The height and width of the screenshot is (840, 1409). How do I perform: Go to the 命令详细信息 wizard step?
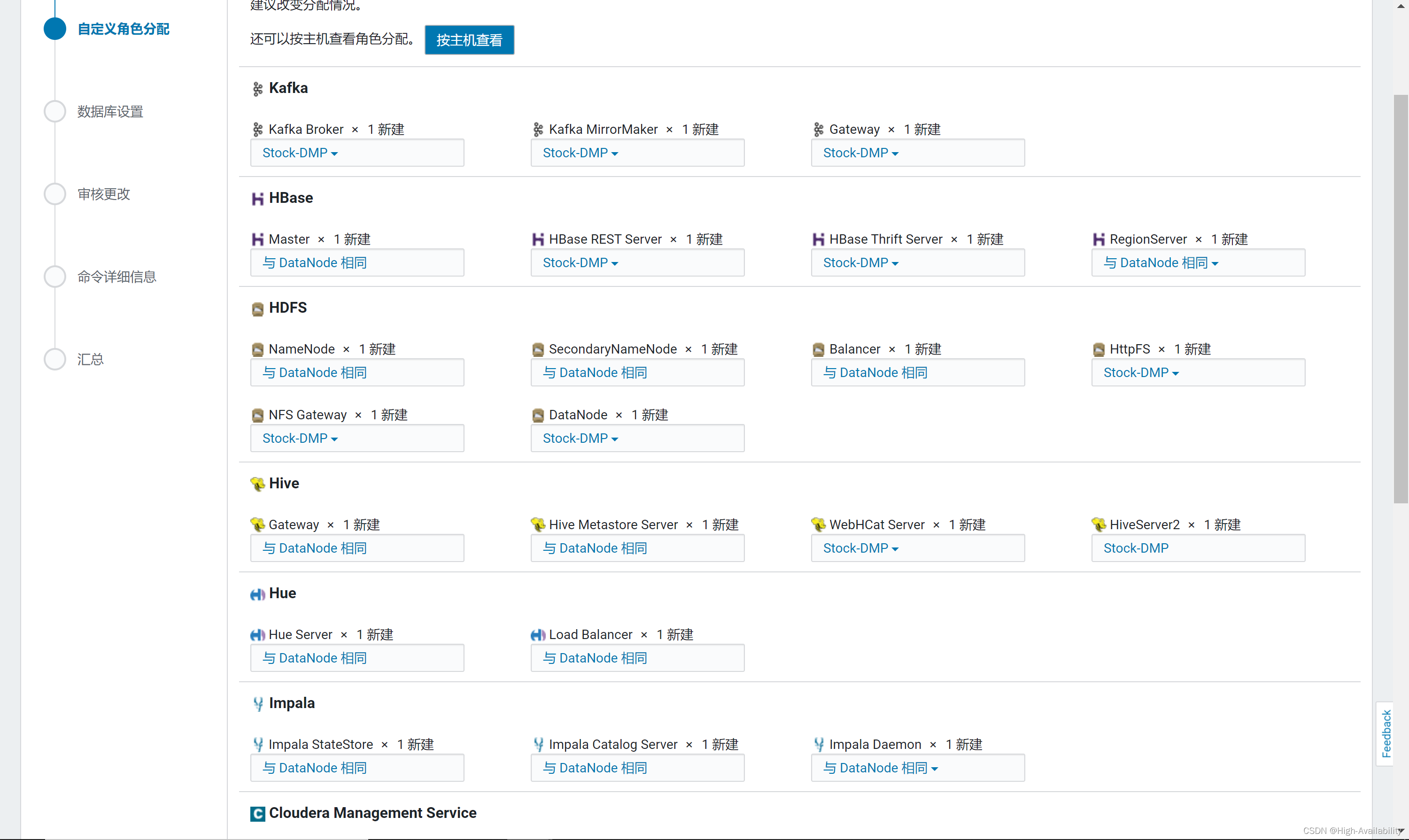tap(116, 277)
